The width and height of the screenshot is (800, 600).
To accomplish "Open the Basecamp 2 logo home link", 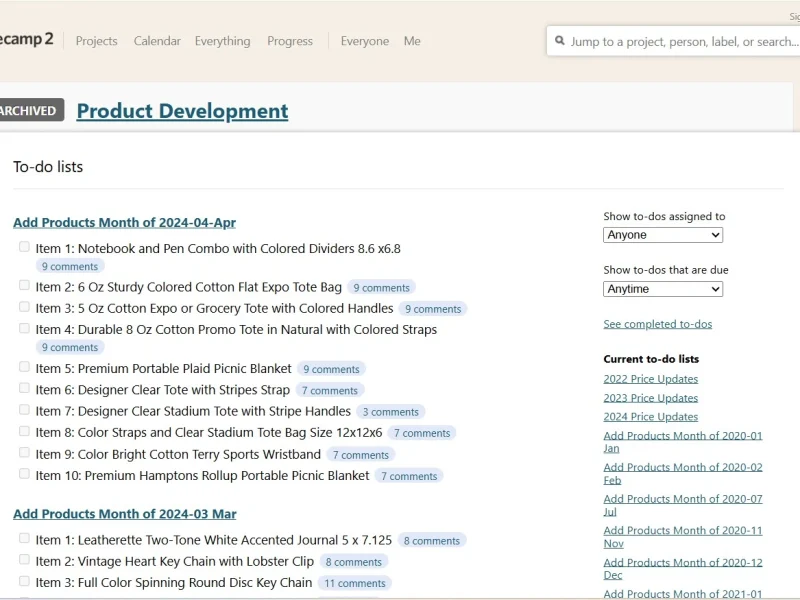I will (x=27, y=39).
